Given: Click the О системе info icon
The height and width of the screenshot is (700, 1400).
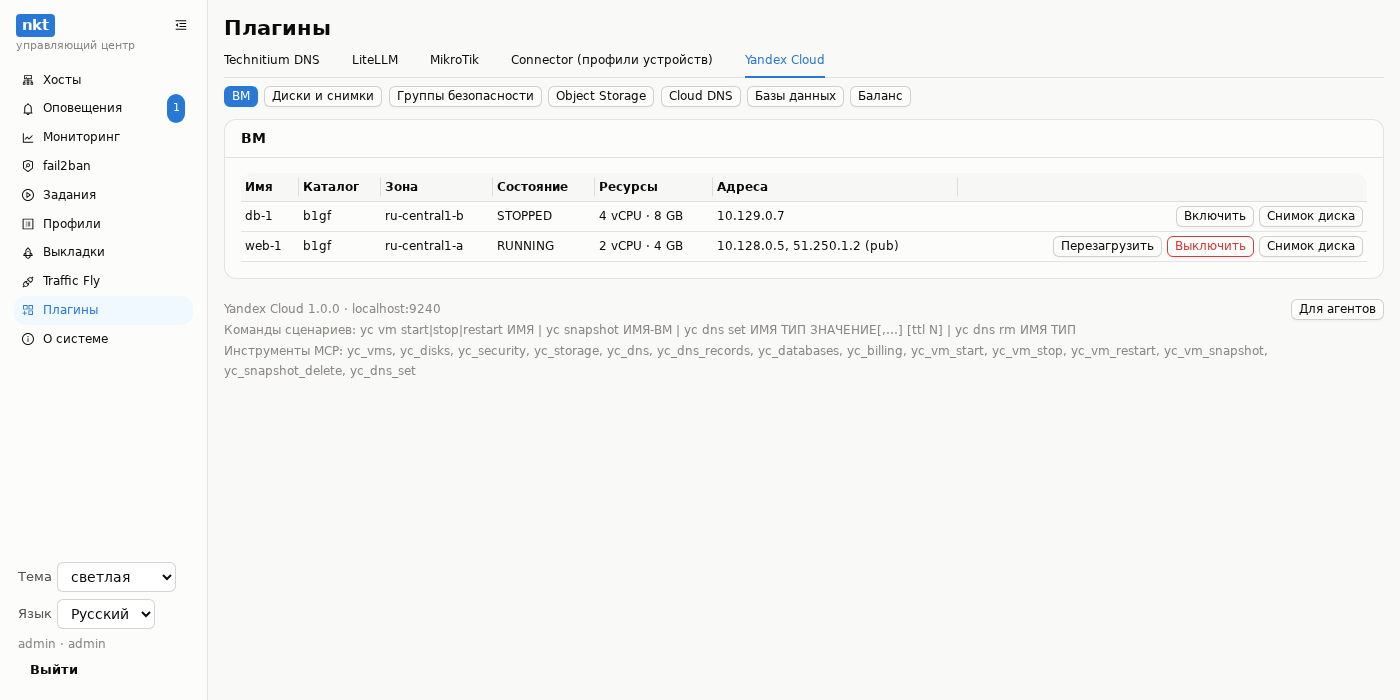Looking at the screenshot, I should point(28,339).
